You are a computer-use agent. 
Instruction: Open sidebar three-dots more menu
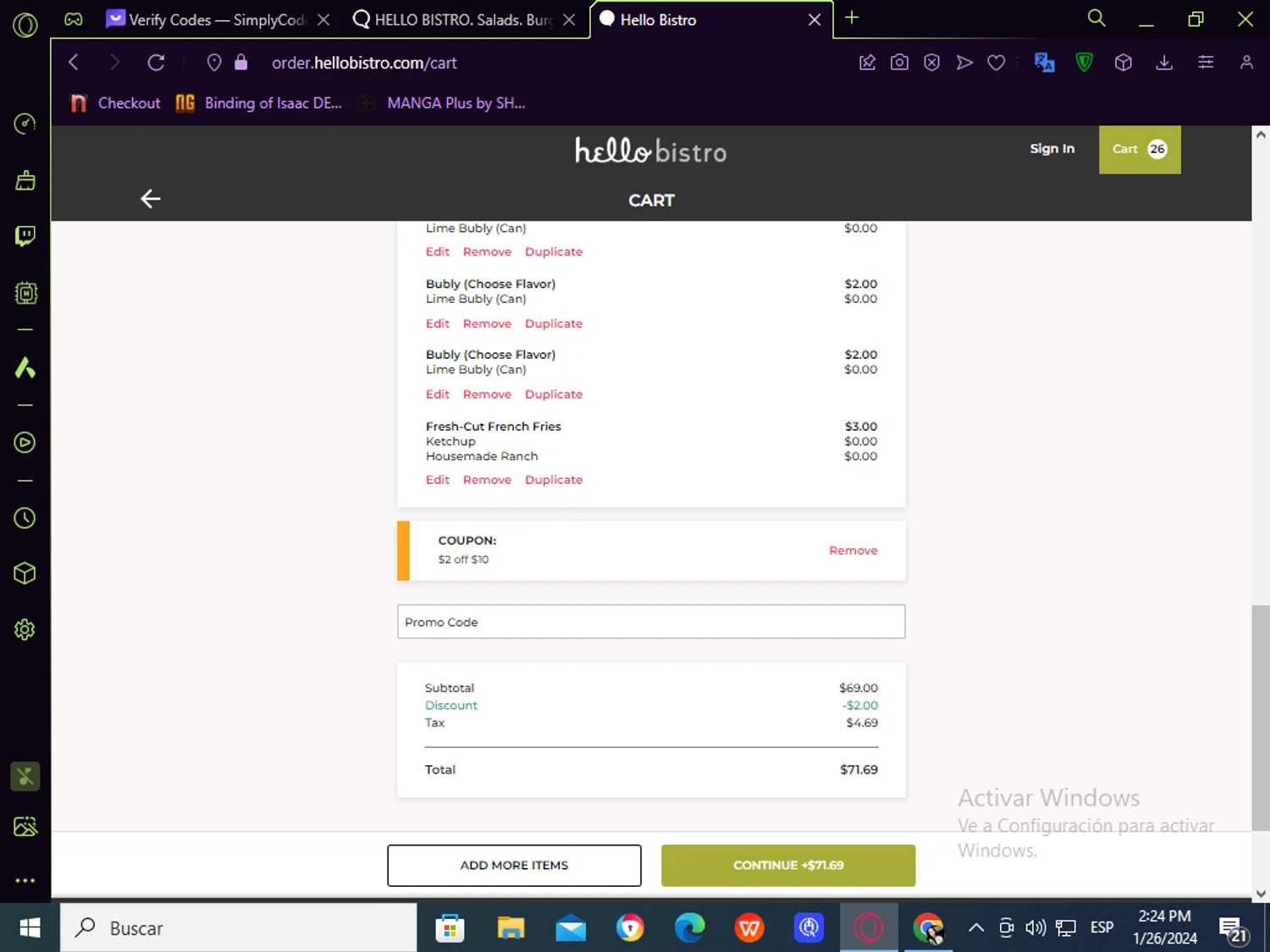point(25,880)
